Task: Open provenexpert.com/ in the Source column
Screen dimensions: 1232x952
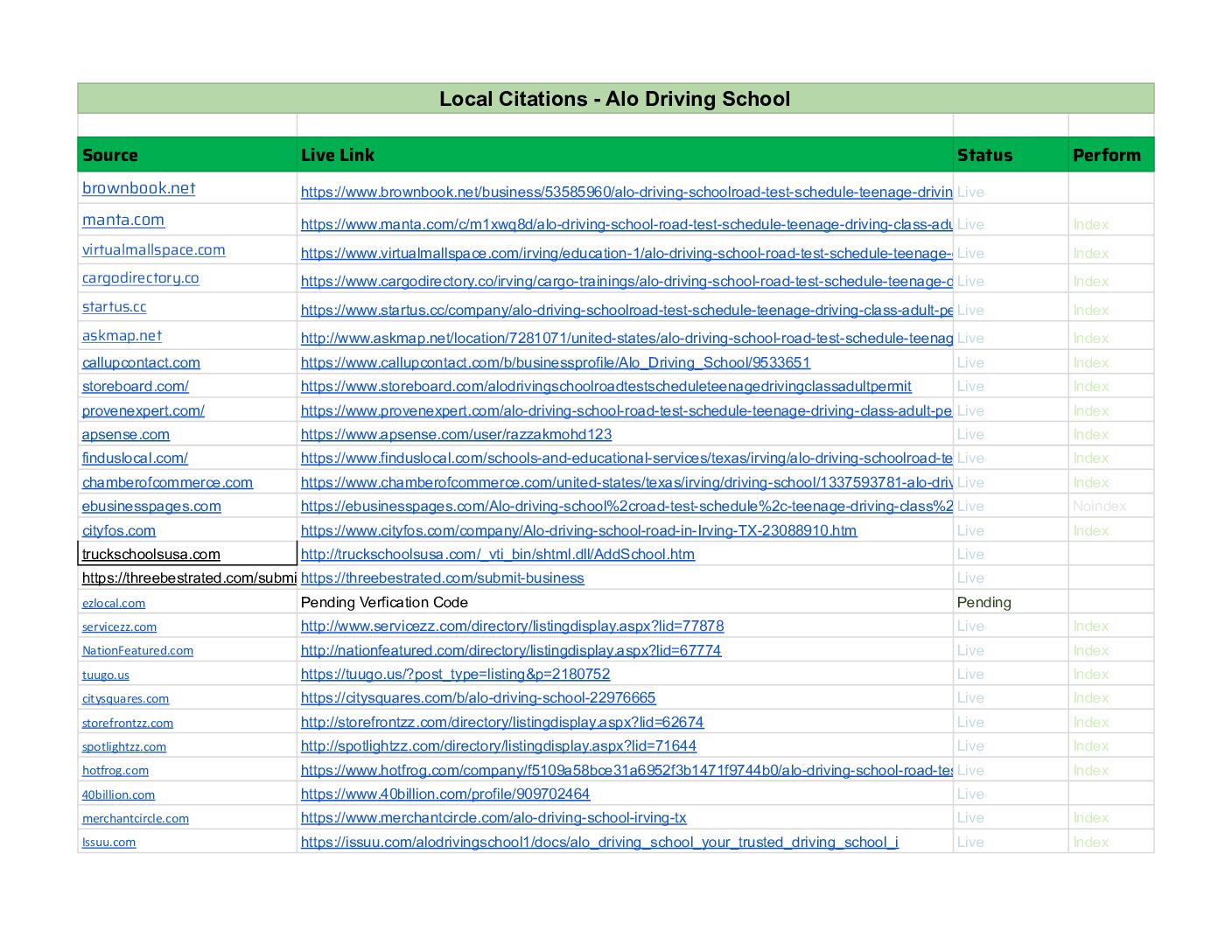Action: [143, 410]
